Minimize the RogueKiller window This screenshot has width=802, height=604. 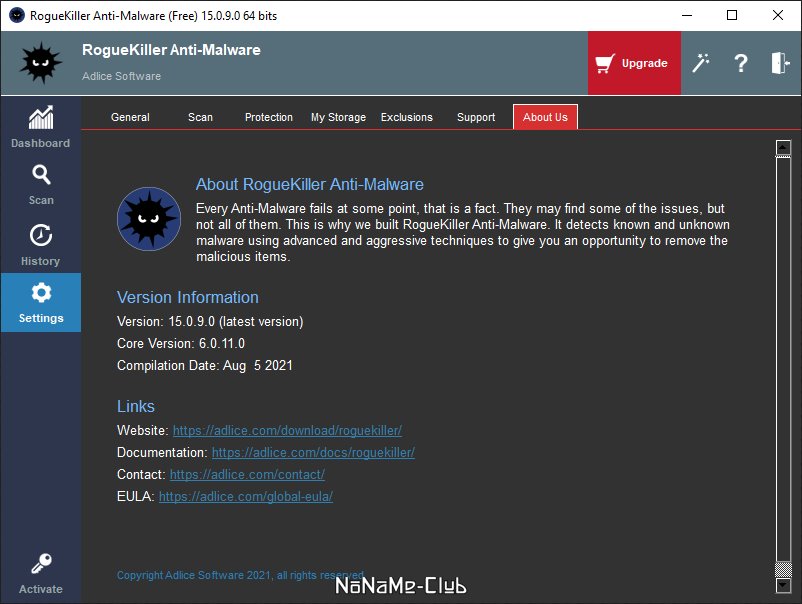[x=687, y=15]
